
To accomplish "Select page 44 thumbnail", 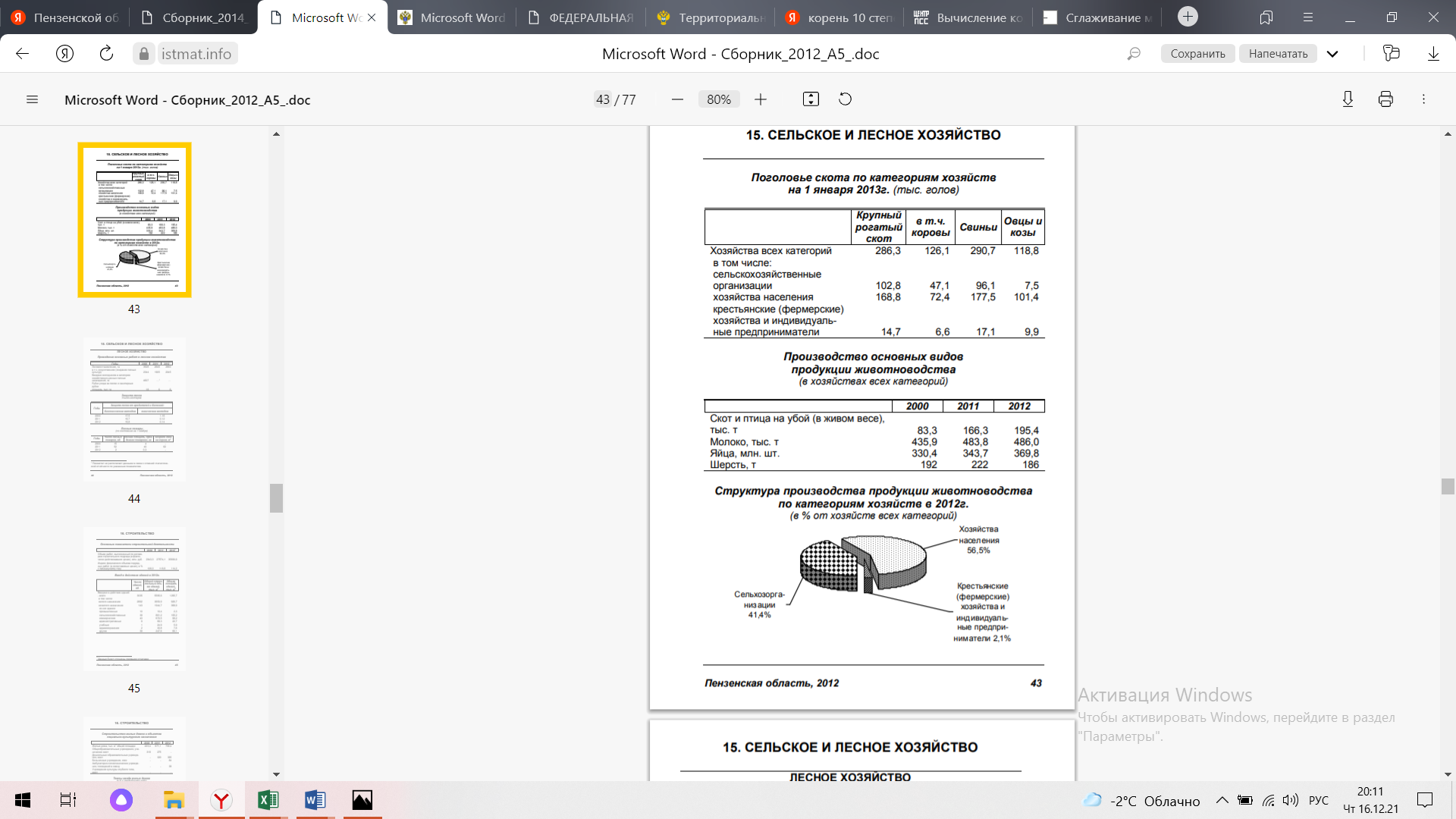I will click(134, 409).
